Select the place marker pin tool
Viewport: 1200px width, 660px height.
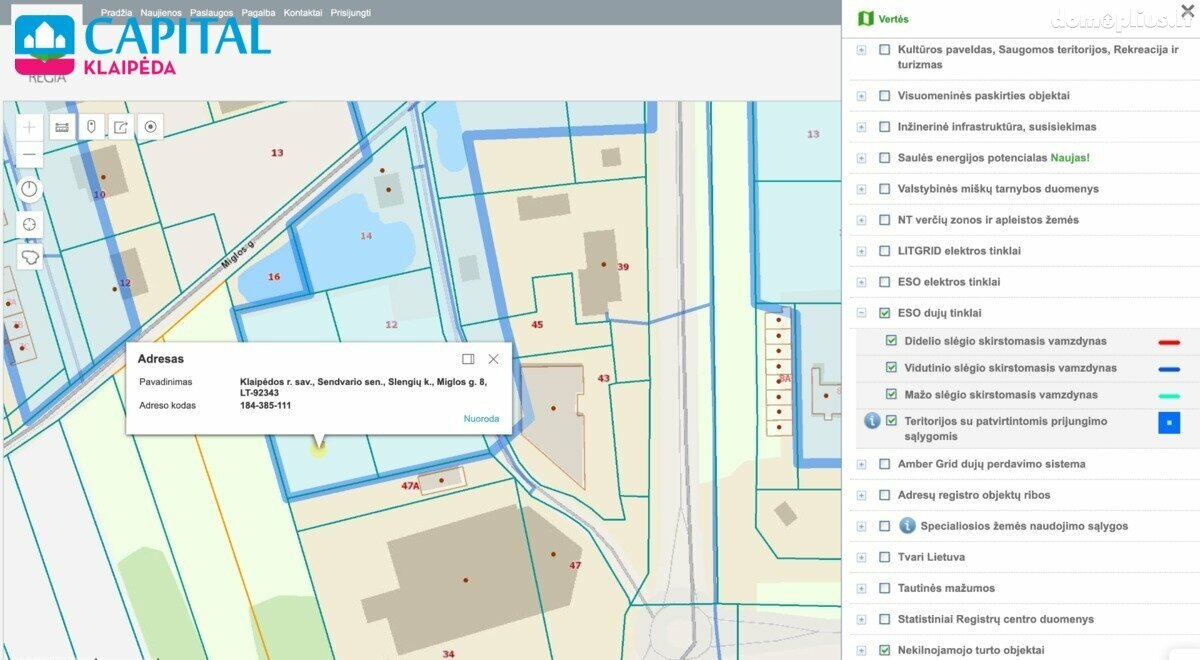point(91,127)
